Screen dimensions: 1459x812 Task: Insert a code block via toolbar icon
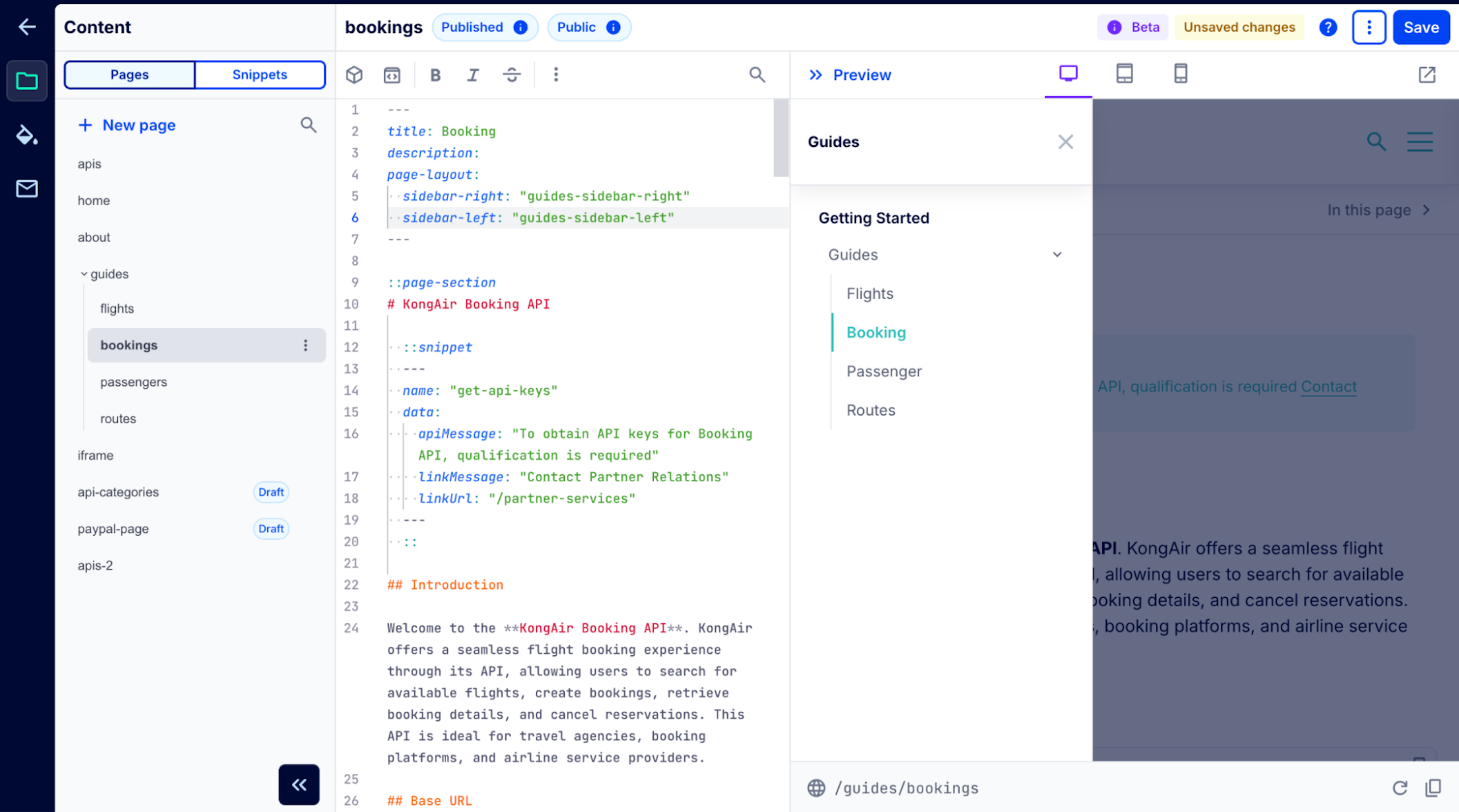point(392,75)
